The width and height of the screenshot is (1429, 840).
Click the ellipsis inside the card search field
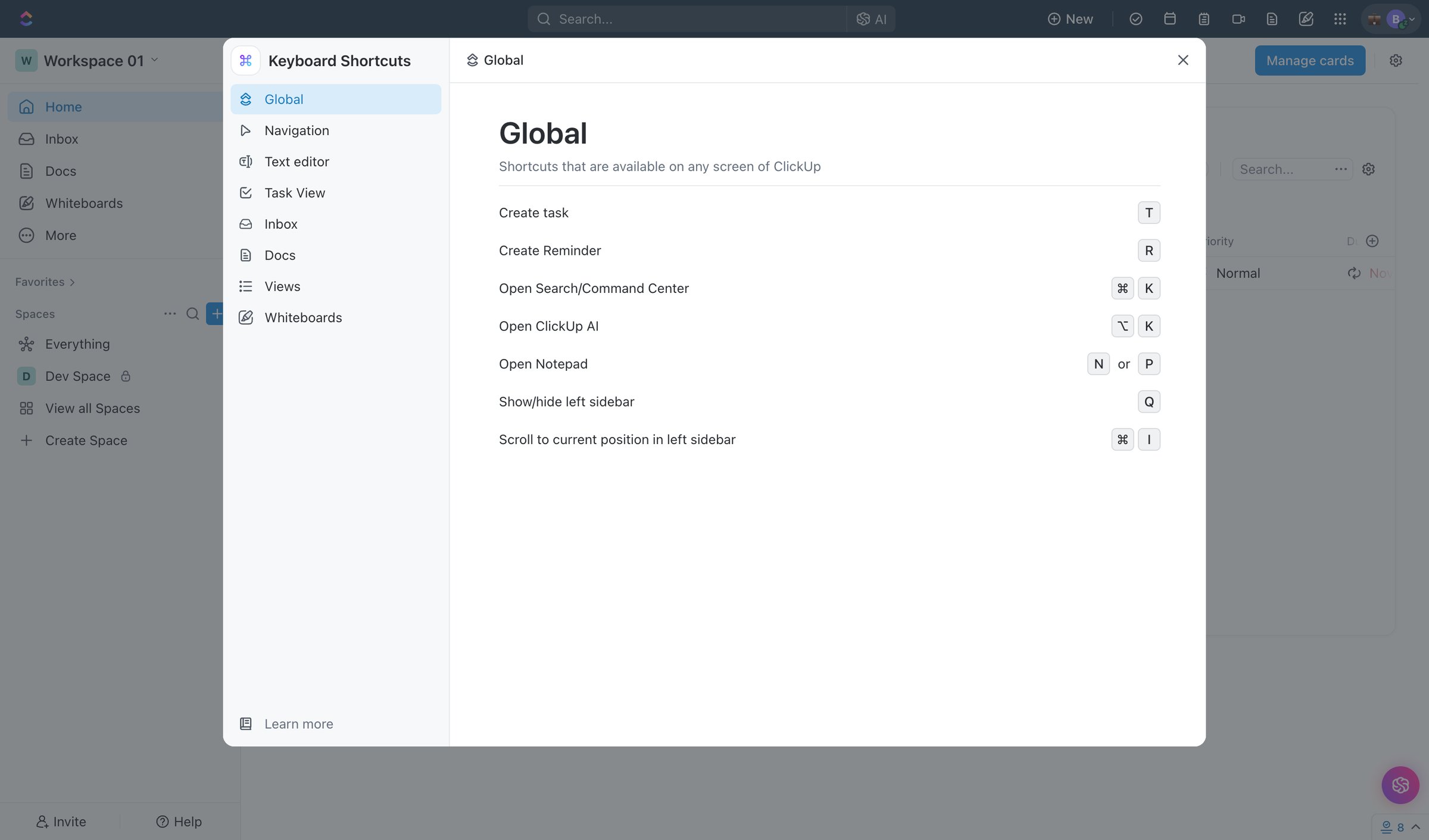(x=1340, y=169)
